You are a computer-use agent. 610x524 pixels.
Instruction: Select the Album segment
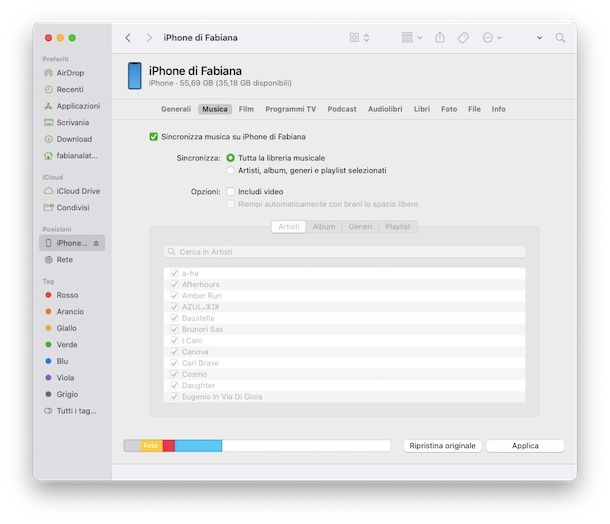point(324,226)
